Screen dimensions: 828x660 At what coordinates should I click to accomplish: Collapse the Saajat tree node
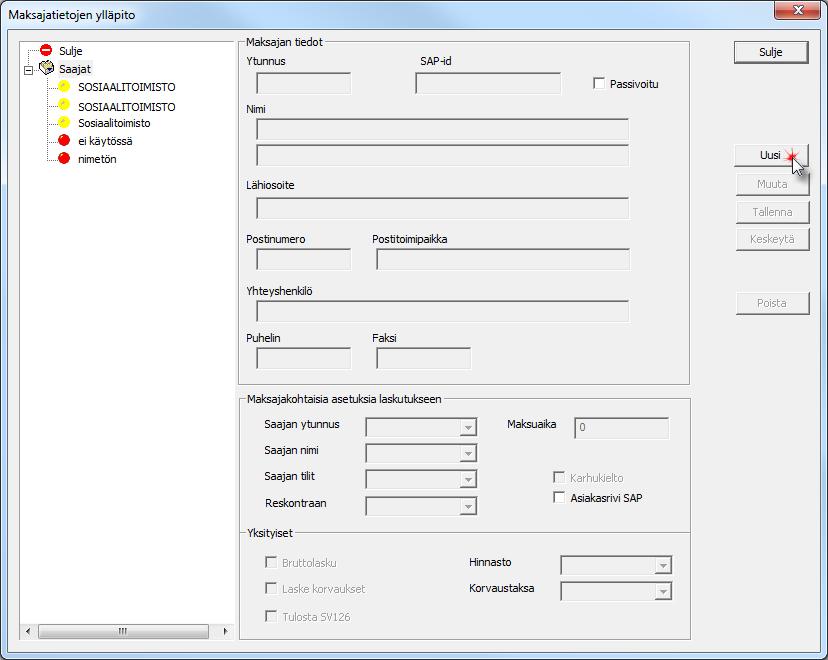coord(29,70)
